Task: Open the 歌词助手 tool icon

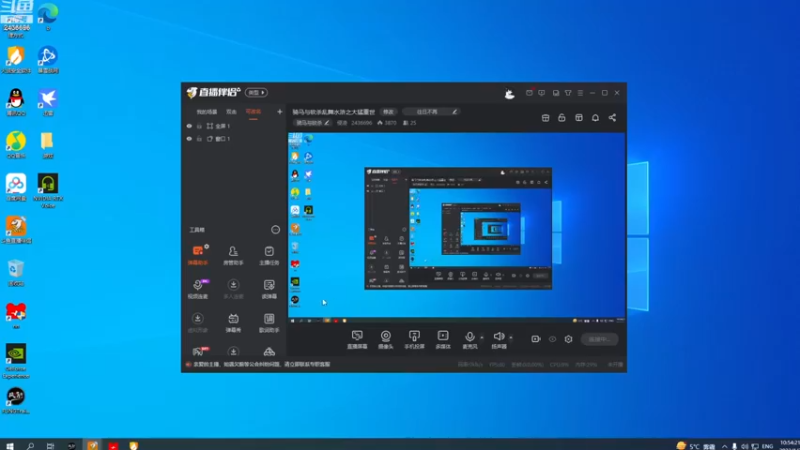Action: tap(269, 322)
